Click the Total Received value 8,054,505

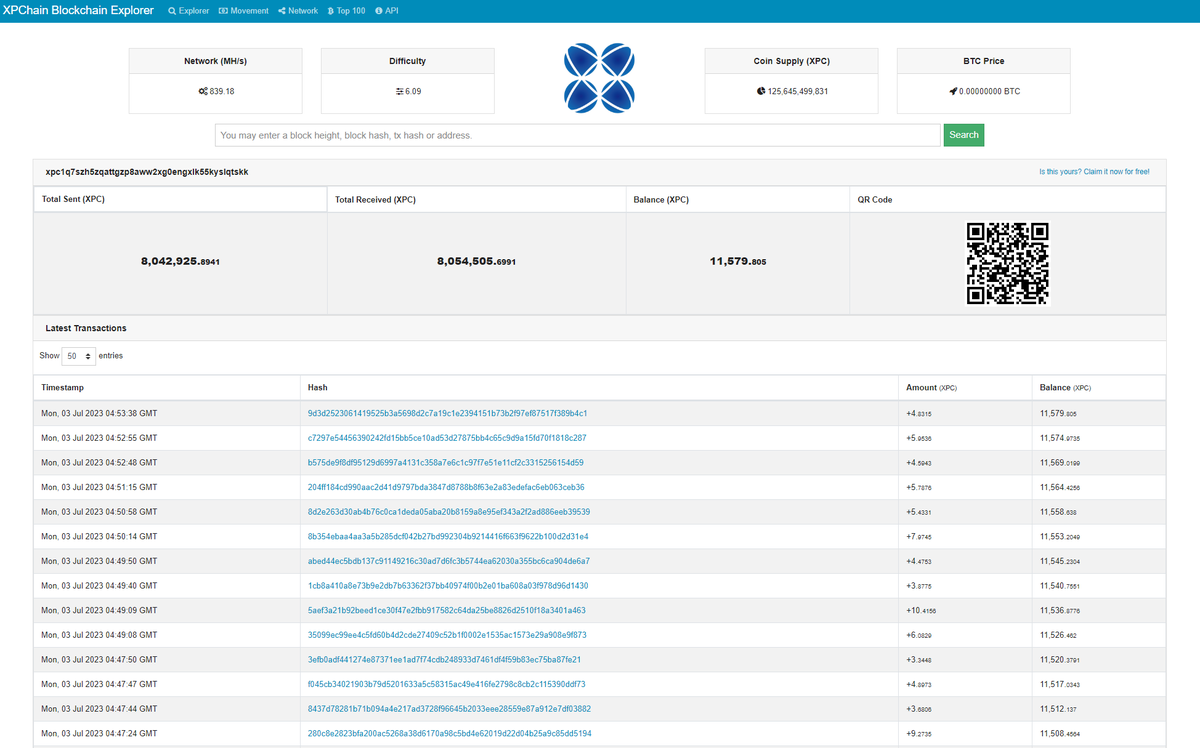click(476, 262)
